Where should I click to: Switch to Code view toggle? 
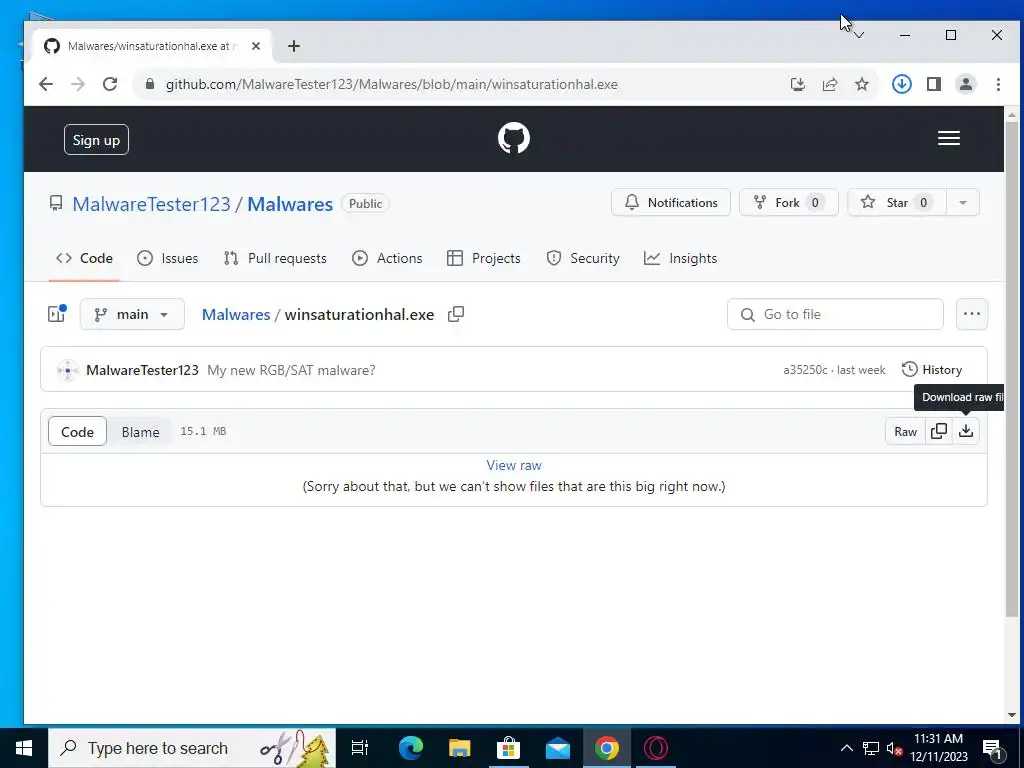[77, 432]
